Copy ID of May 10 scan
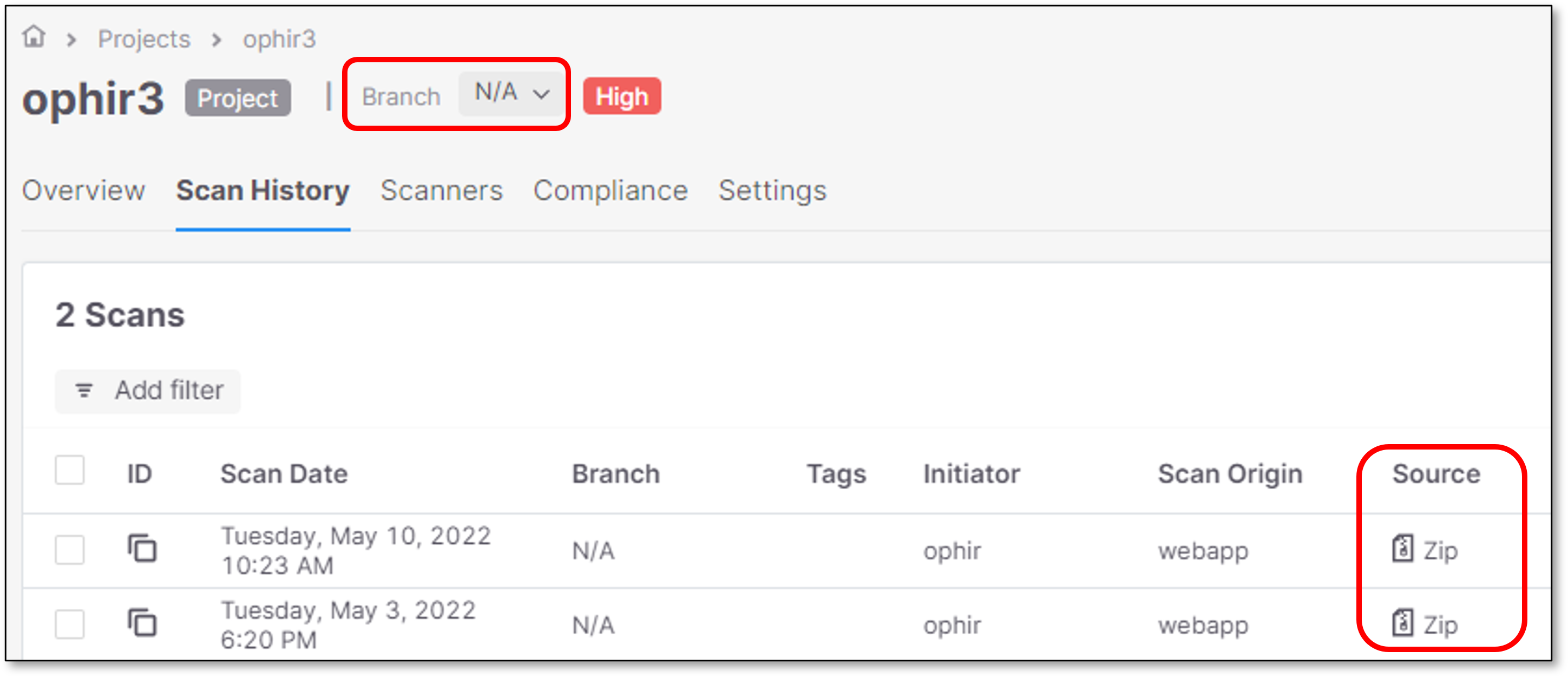1568x677 pixels. 142,549
